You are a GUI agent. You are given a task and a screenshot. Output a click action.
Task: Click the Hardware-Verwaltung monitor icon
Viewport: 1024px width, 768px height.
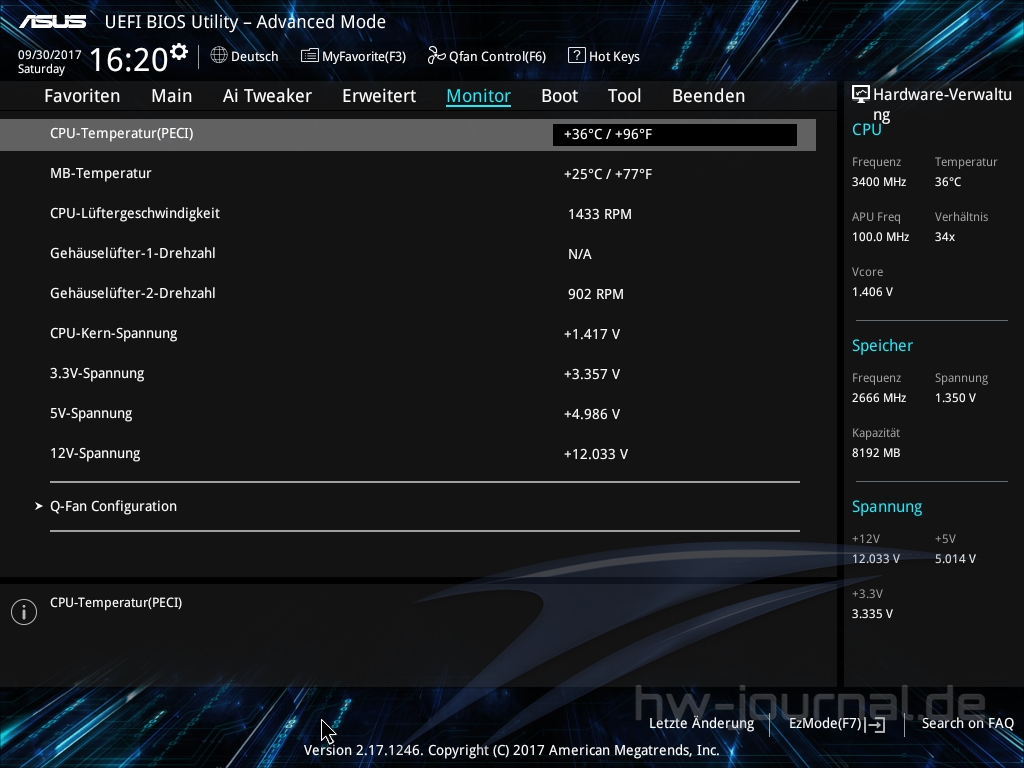pos(861,95)
